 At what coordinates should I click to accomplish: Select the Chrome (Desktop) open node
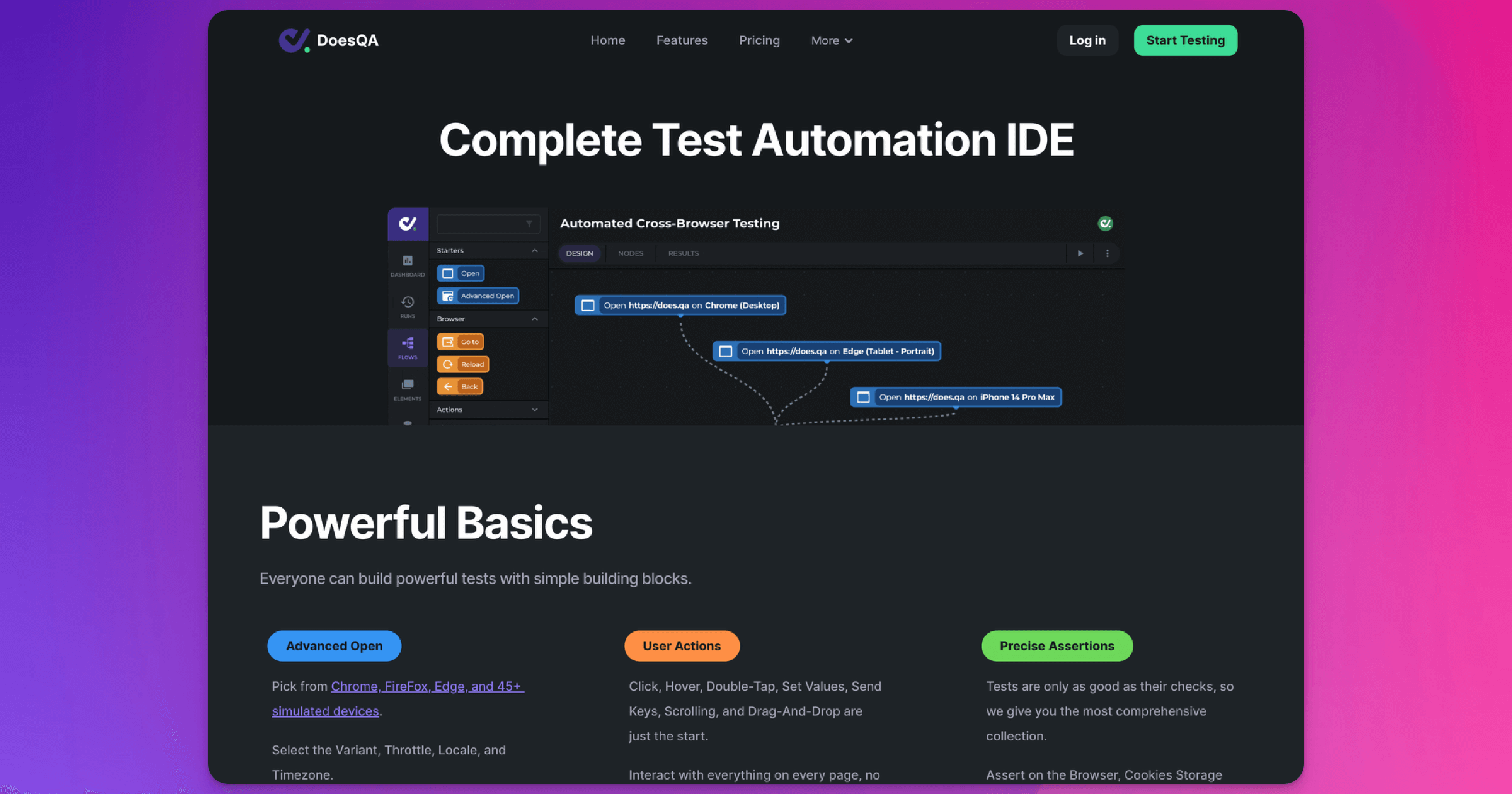pos(680,305)
